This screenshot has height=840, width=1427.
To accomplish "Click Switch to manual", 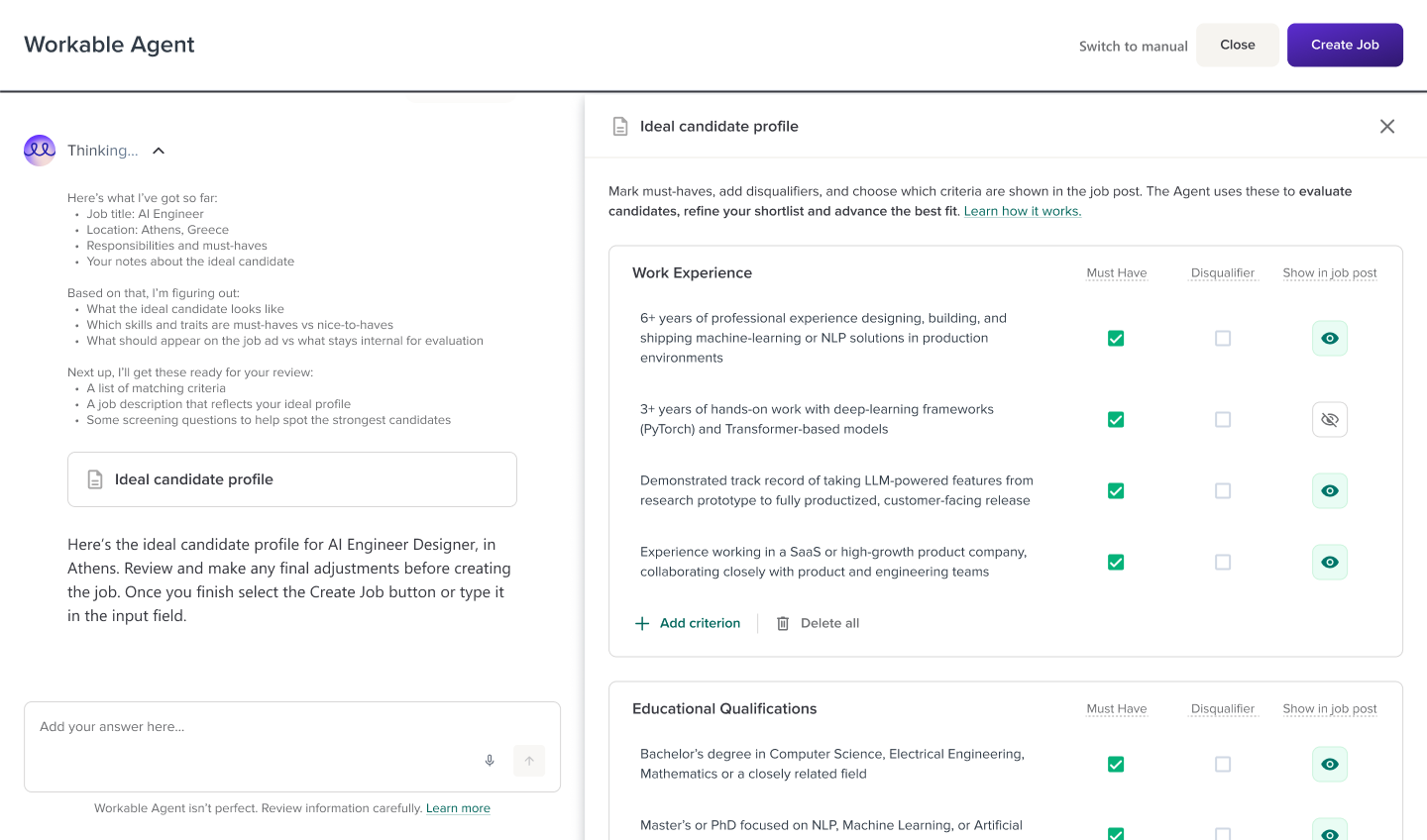I will tap(1133, 46).
